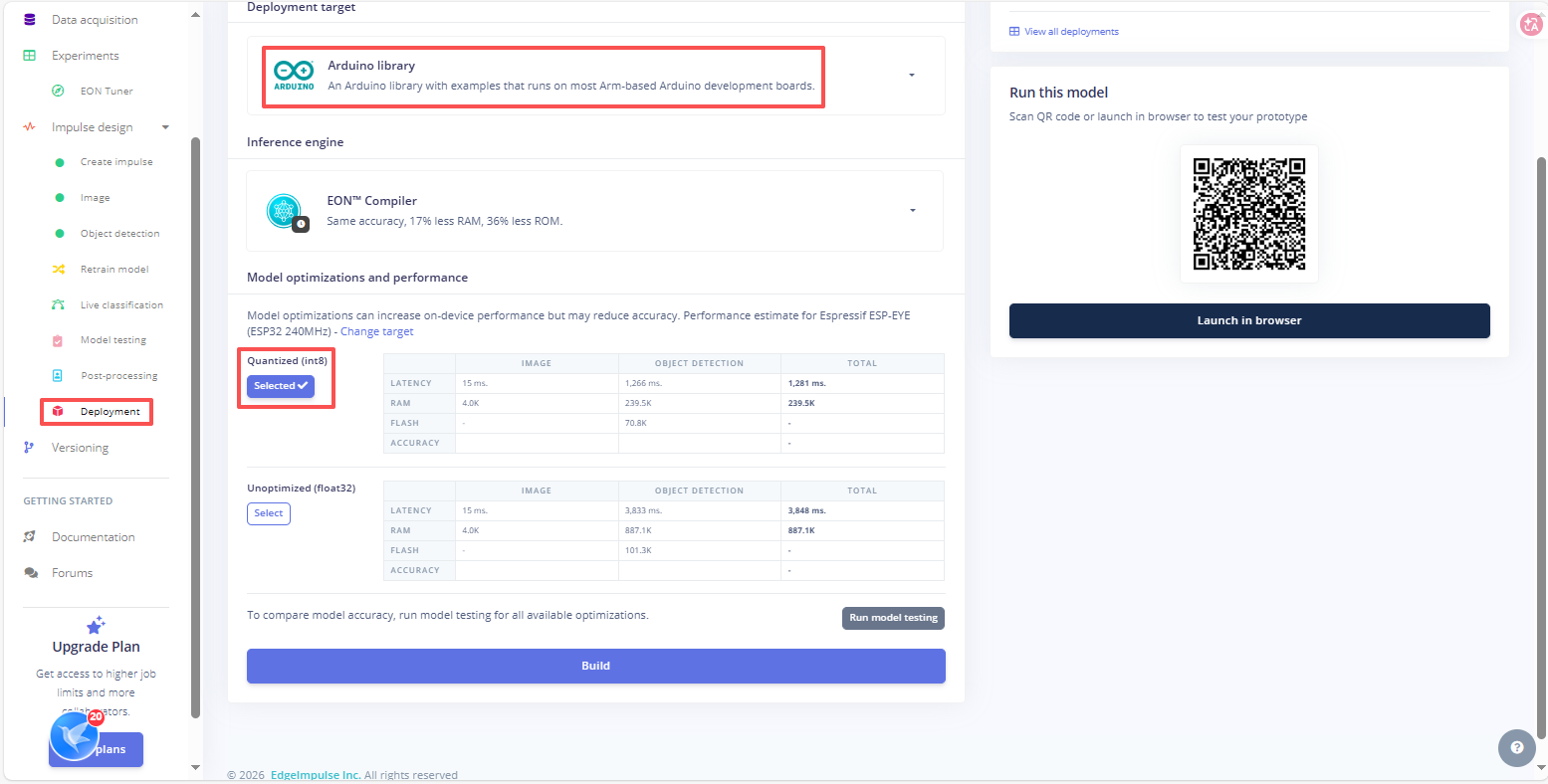Click the unoptimized total latency 3,848 ms.
The image size is (1548, 784).
807,510
